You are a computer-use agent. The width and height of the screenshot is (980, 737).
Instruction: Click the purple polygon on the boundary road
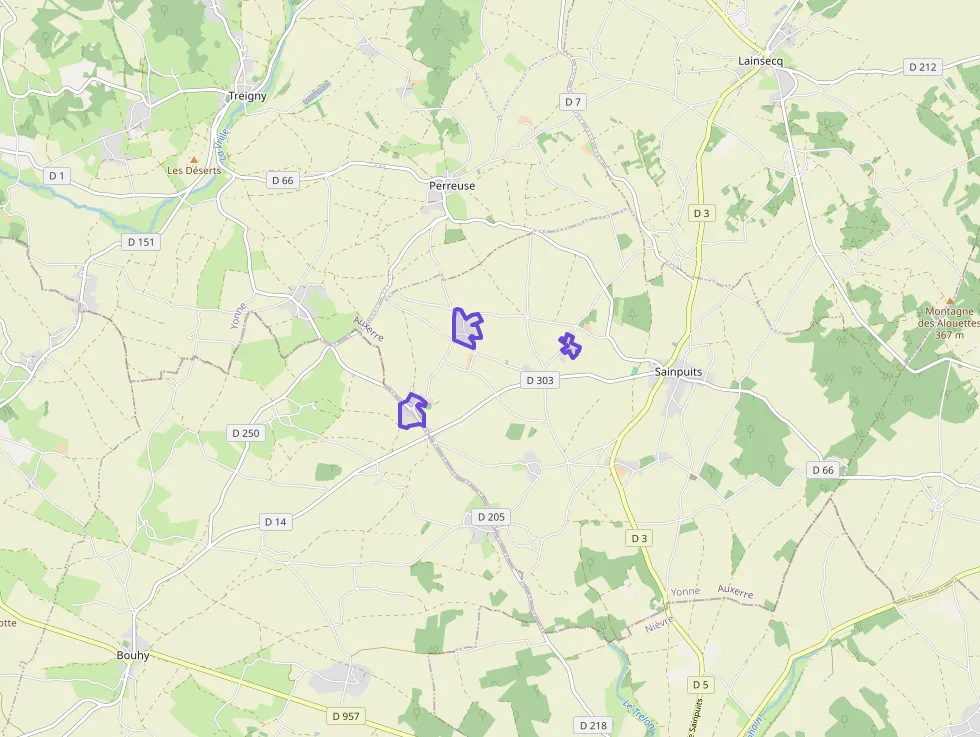[x=412, y=411]
